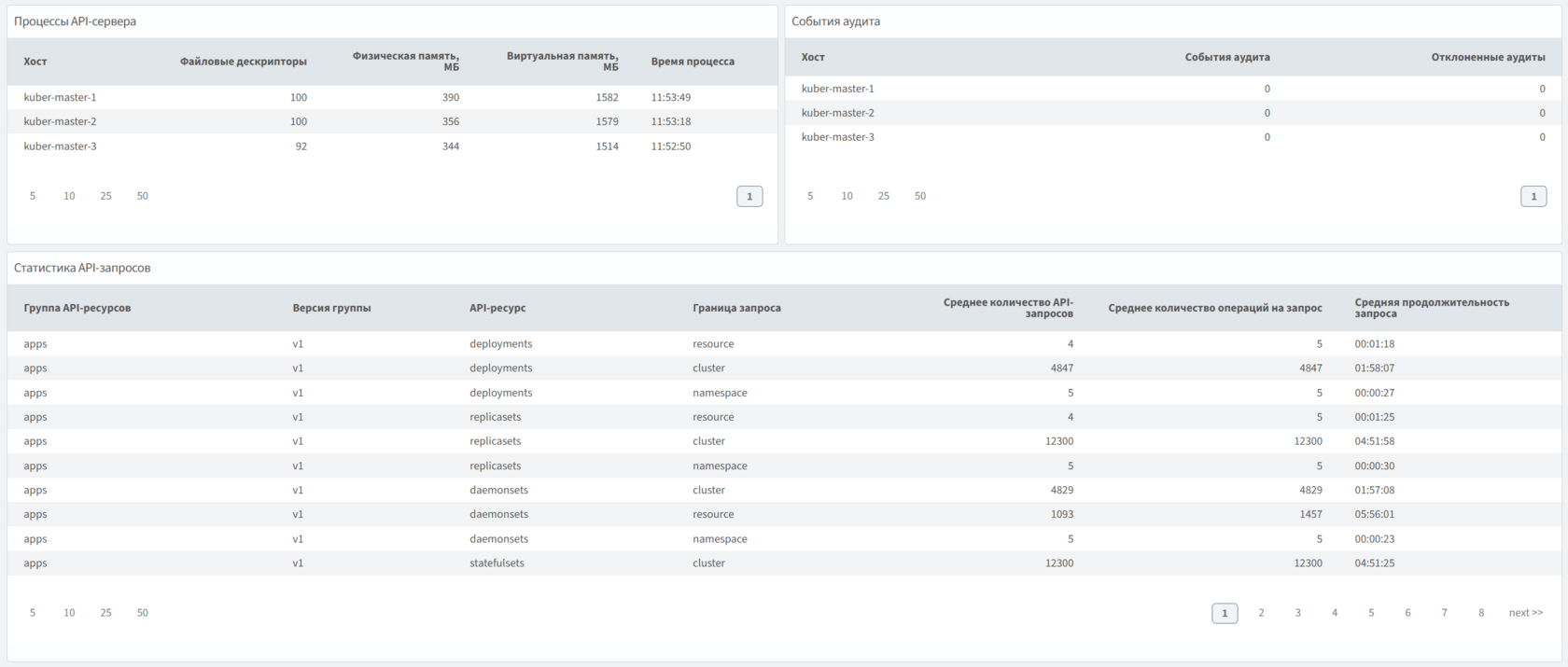Set API server processes table to 25 rows

pos(105,196)
